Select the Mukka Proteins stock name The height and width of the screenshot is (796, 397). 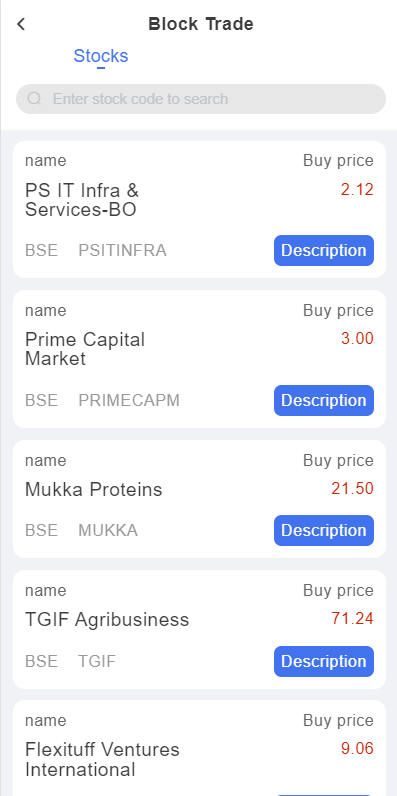pyautogui.click(x=93, y=489)
